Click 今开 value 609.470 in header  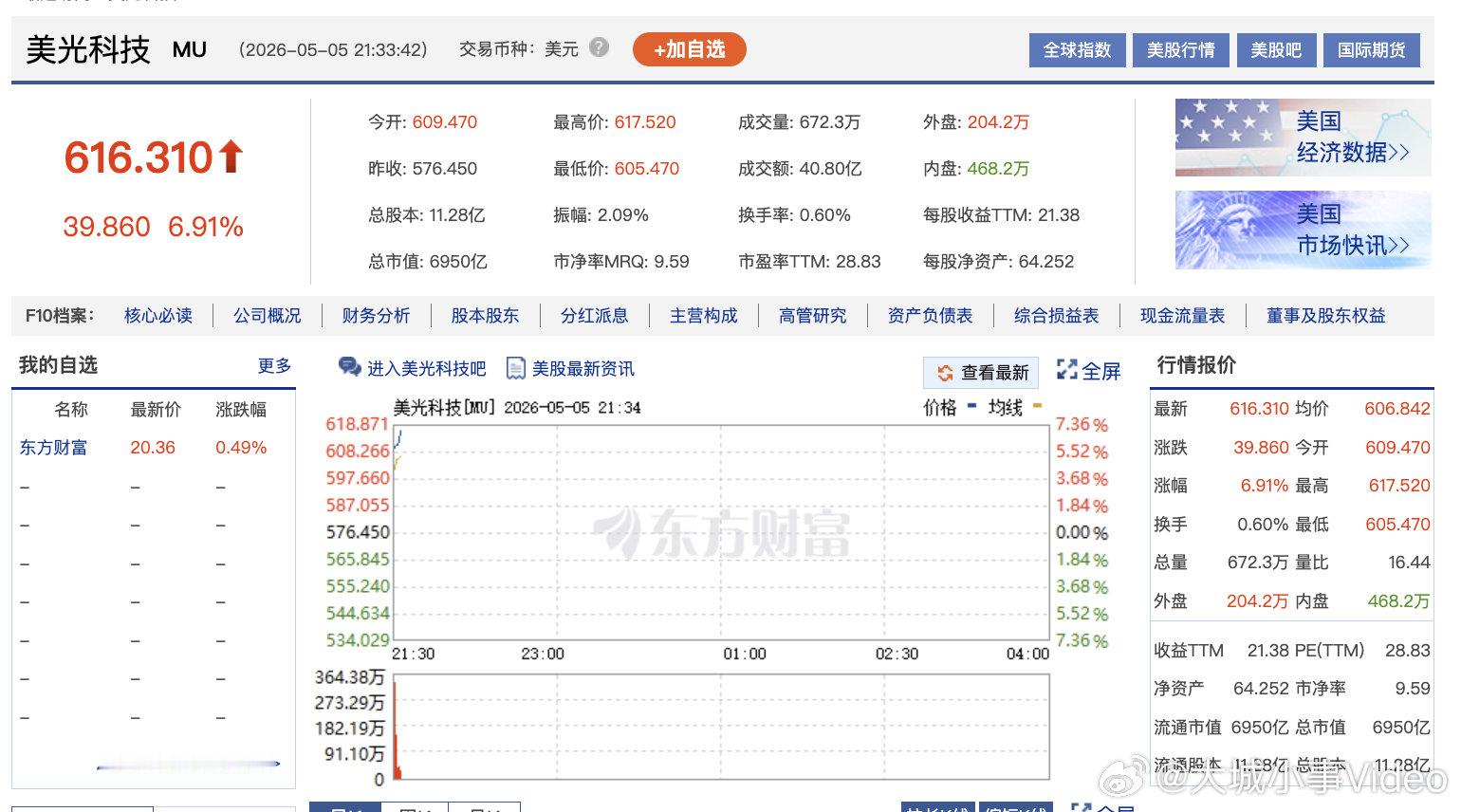point(445,122)
